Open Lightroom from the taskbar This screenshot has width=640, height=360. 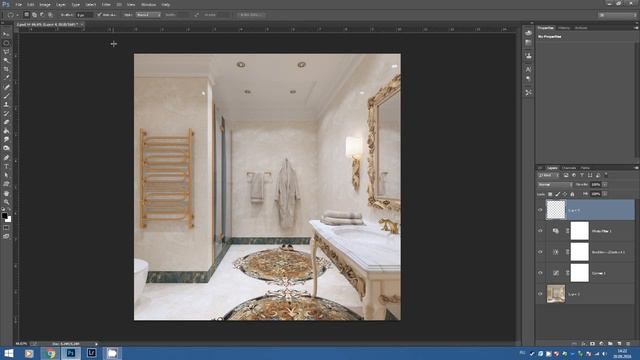[91, 353]
